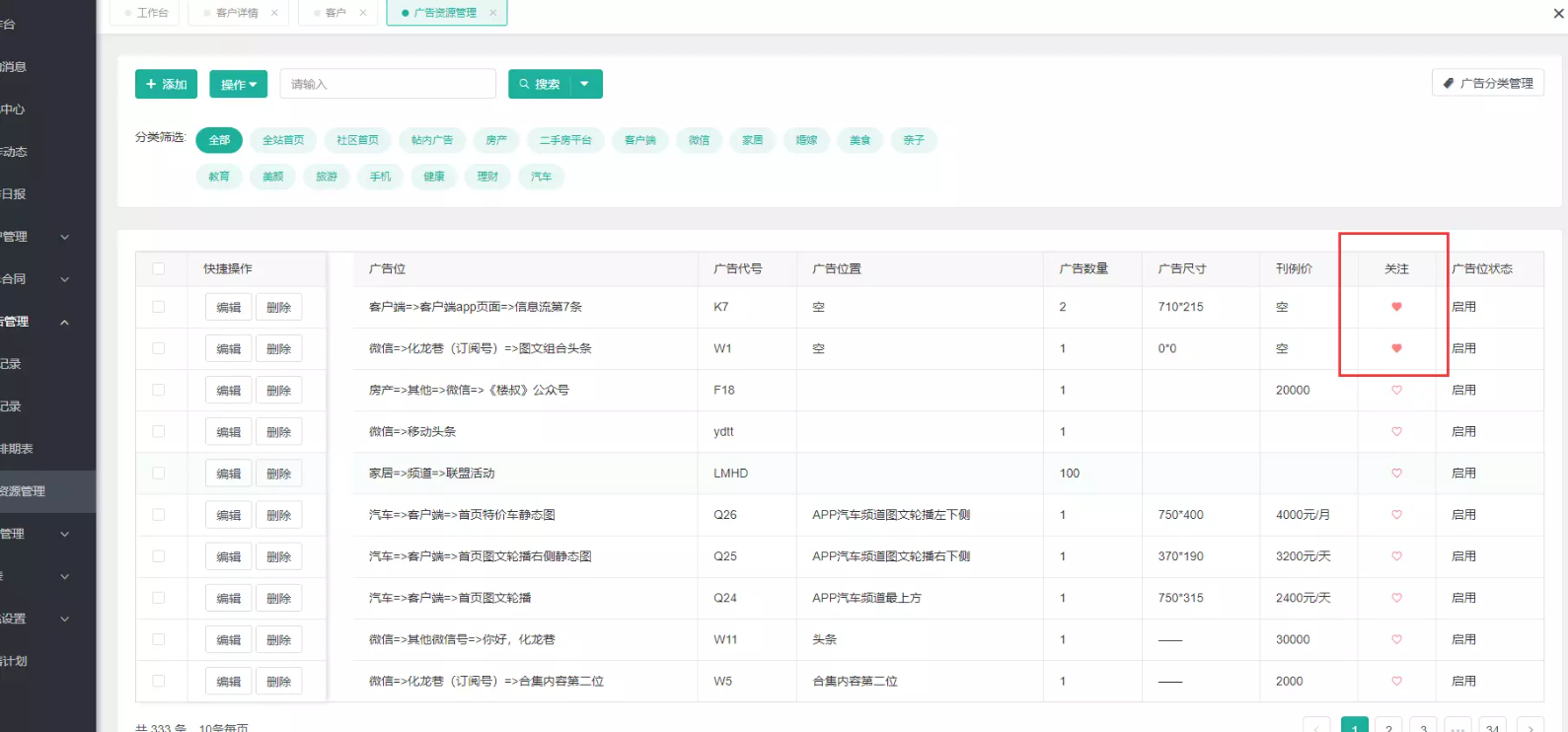Filter by 全站首页 category
1568x732 pixels.
(283, 140)
